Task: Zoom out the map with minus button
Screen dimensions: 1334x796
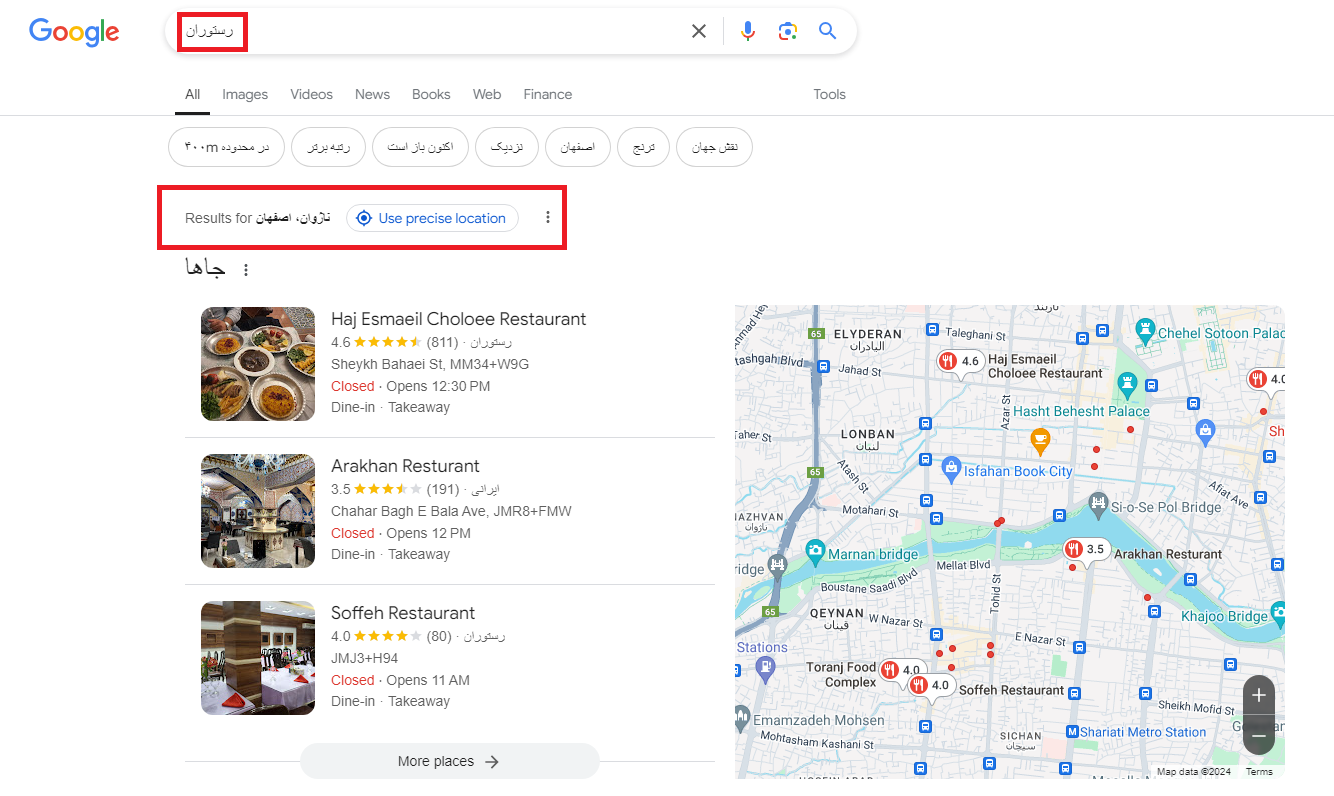Action: 1259,735
